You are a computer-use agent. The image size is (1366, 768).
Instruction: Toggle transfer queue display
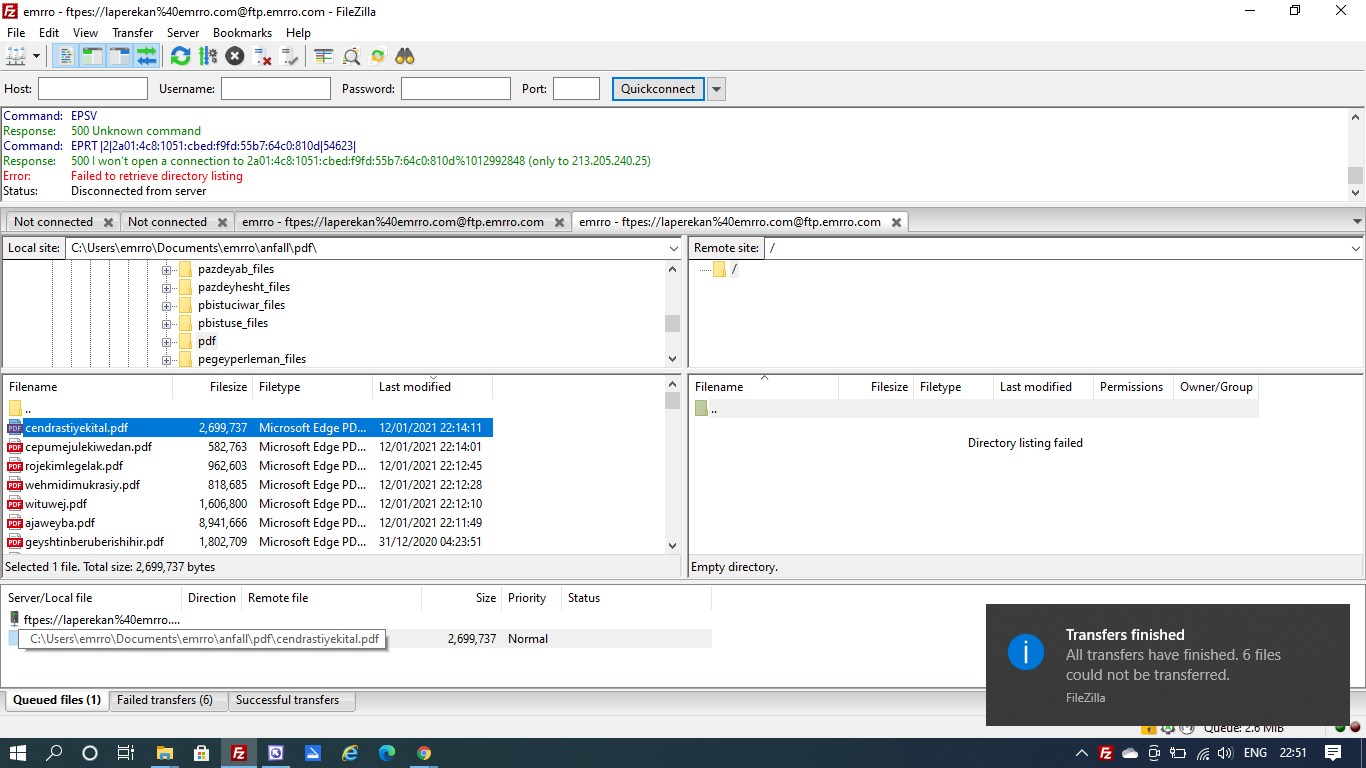pos(146,56)
